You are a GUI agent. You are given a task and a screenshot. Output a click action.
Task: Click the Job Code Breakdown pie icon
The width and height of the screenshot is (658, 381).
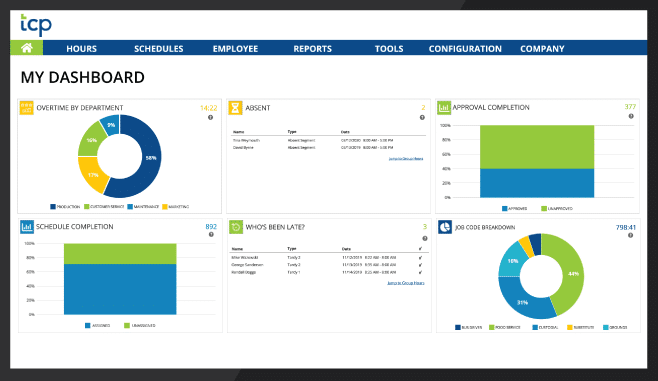click(x=445, y=227)
